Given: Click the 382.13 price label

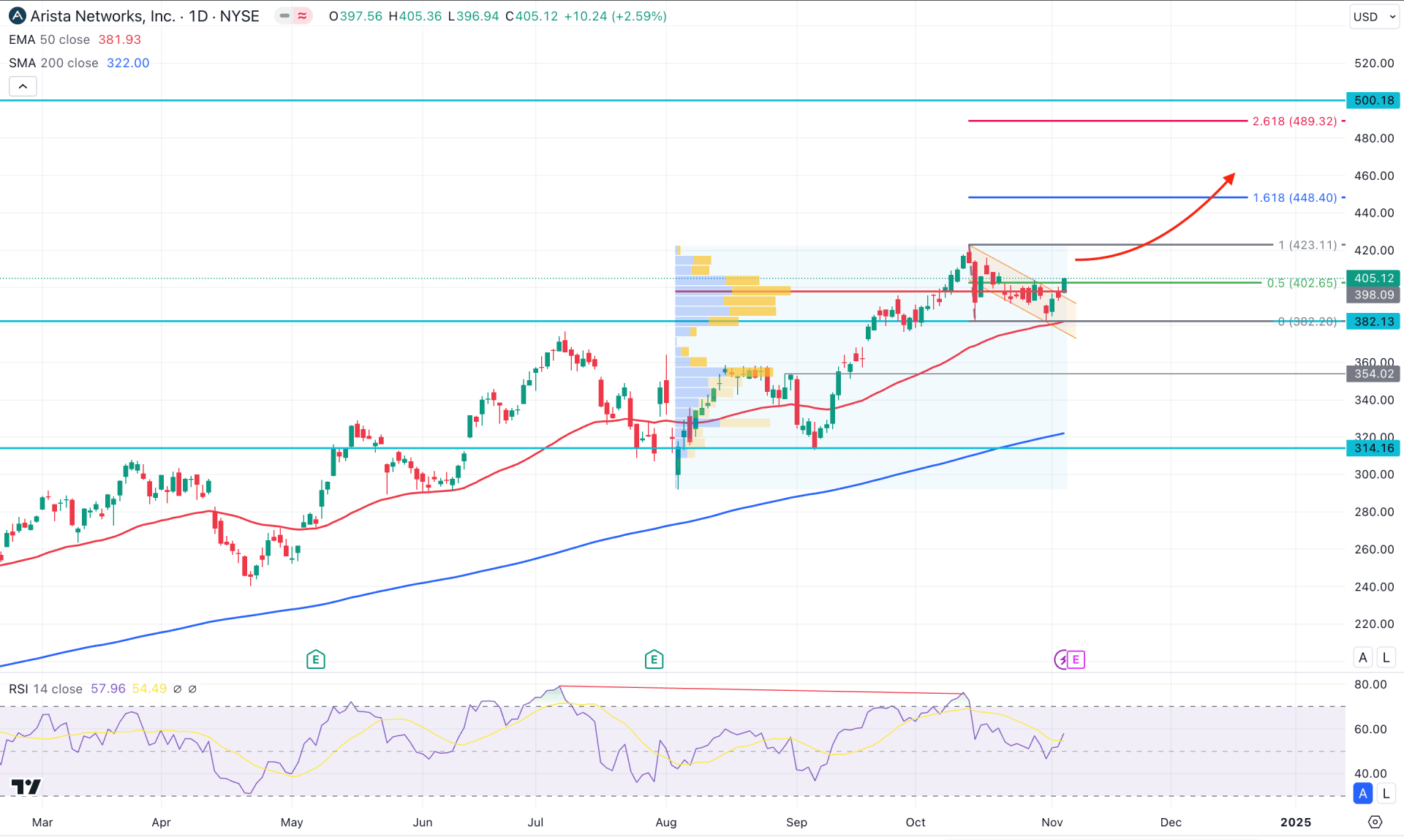Looking at the screenshot, I should [x=1373, y=321].
